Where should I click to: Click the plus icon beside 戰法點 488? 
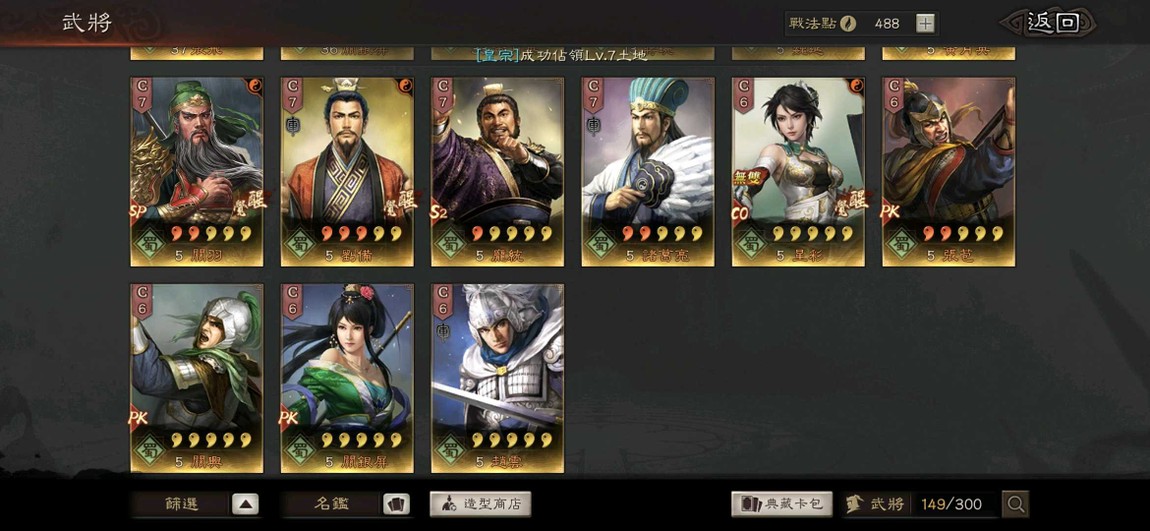926,23
